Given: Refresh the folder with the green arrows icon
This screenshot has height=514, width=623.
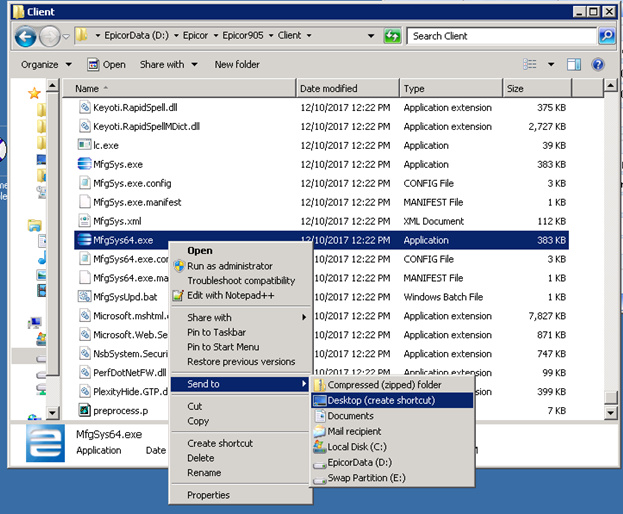Looking at the screenshot, I should (x=392, y=36).
